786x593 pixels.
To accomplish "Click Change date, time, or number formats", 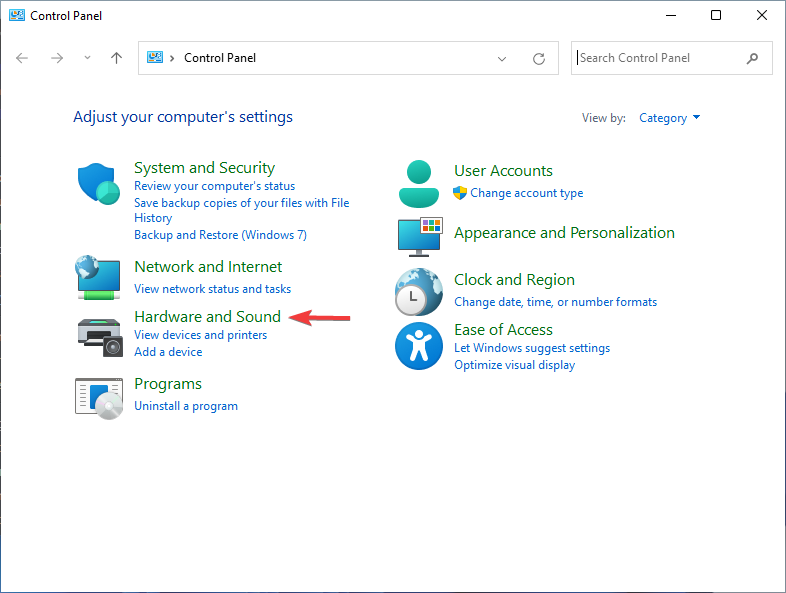I will point(555,302).
